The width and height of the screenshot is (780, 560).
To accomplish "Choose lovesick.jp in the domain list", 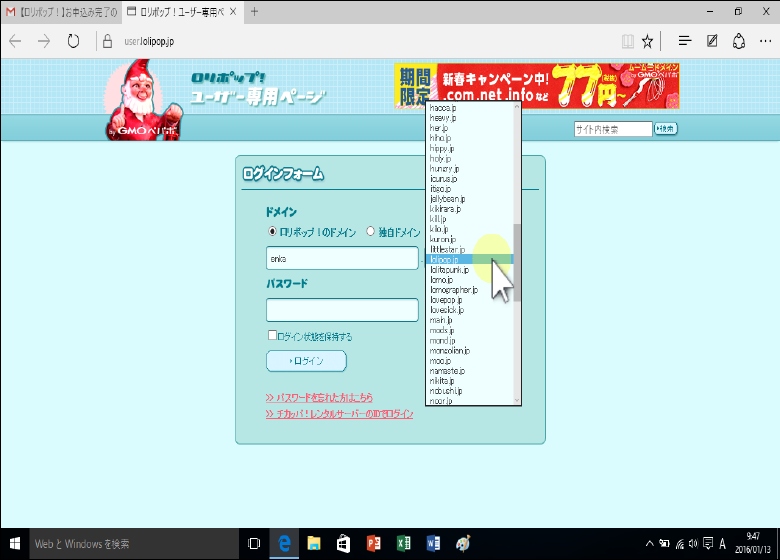I will click(470, 310).
